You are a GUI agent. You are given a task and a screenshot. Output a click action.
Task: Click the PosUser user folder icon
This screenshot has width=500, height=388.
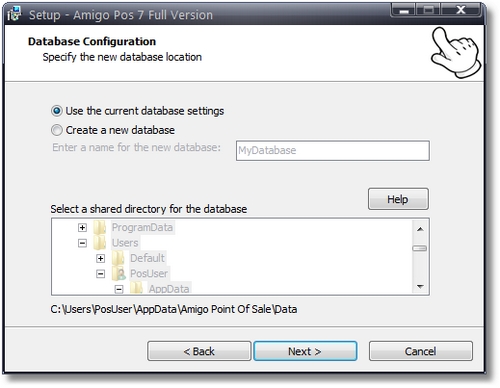pos(119,273)
